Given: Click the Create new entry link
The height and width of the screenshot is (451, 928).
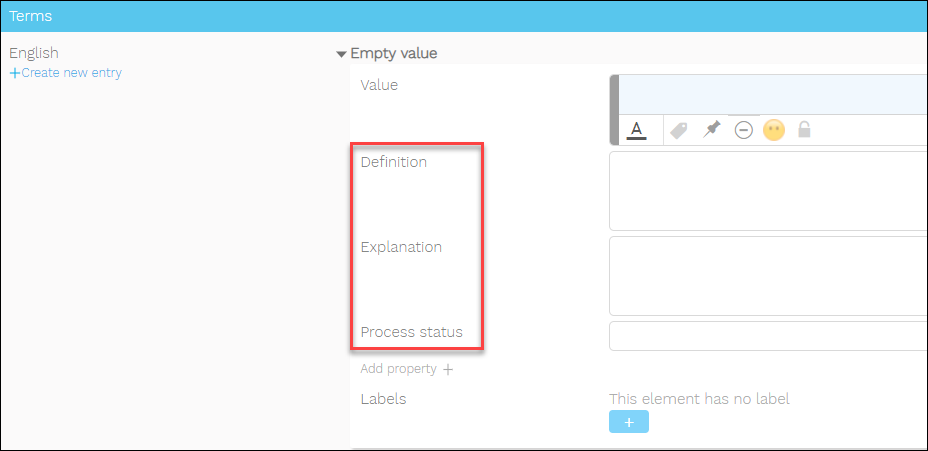Looking at the screenshot, I should point(71,73).
